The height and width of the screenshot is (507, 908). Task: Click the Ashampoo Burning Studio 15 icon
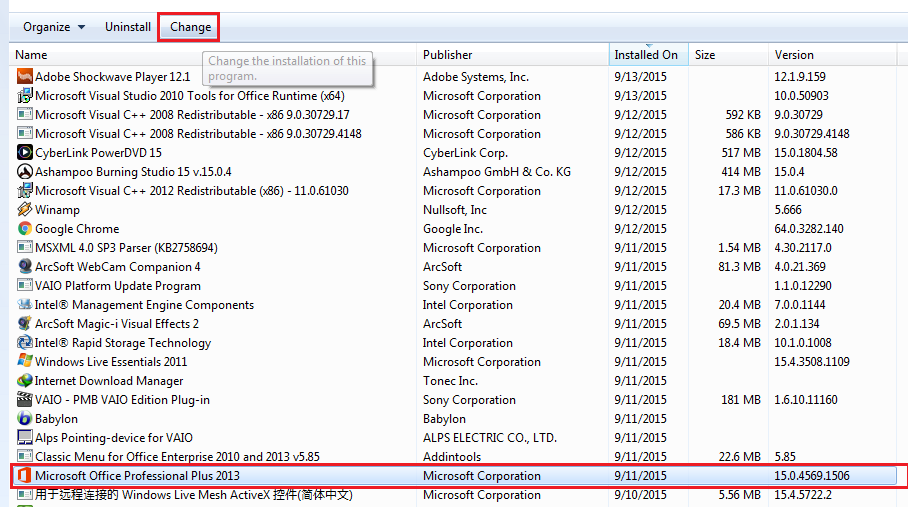click(x=24, y=172)
